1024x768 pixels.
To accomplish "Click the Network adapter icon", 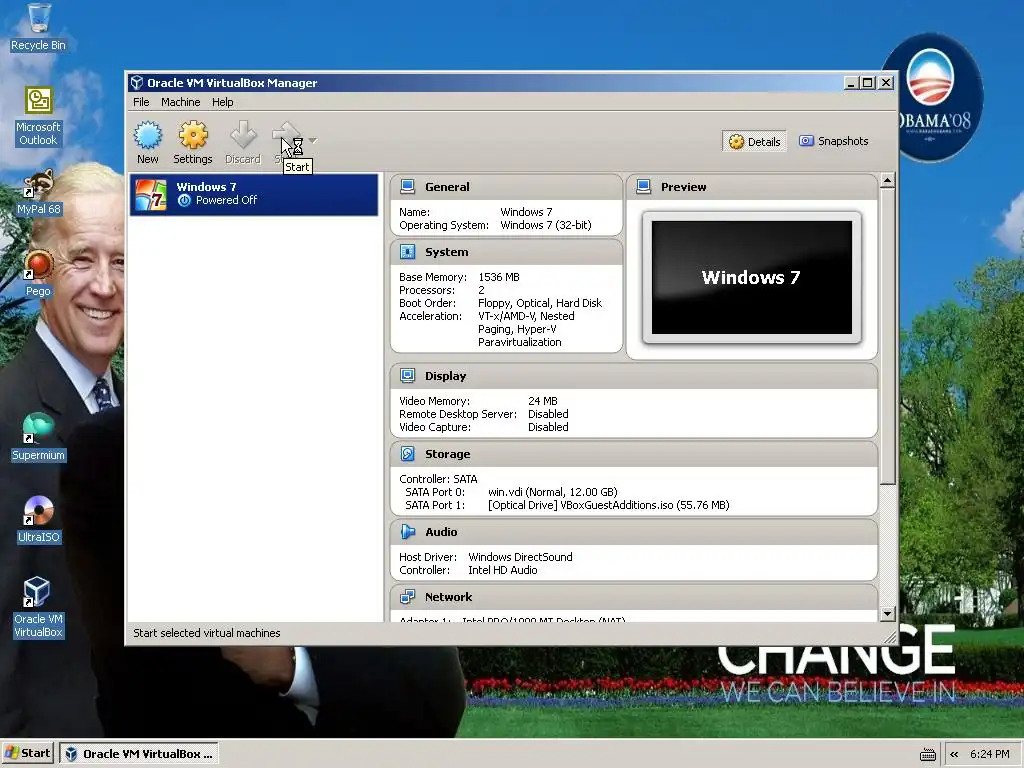I will [408, 597].
